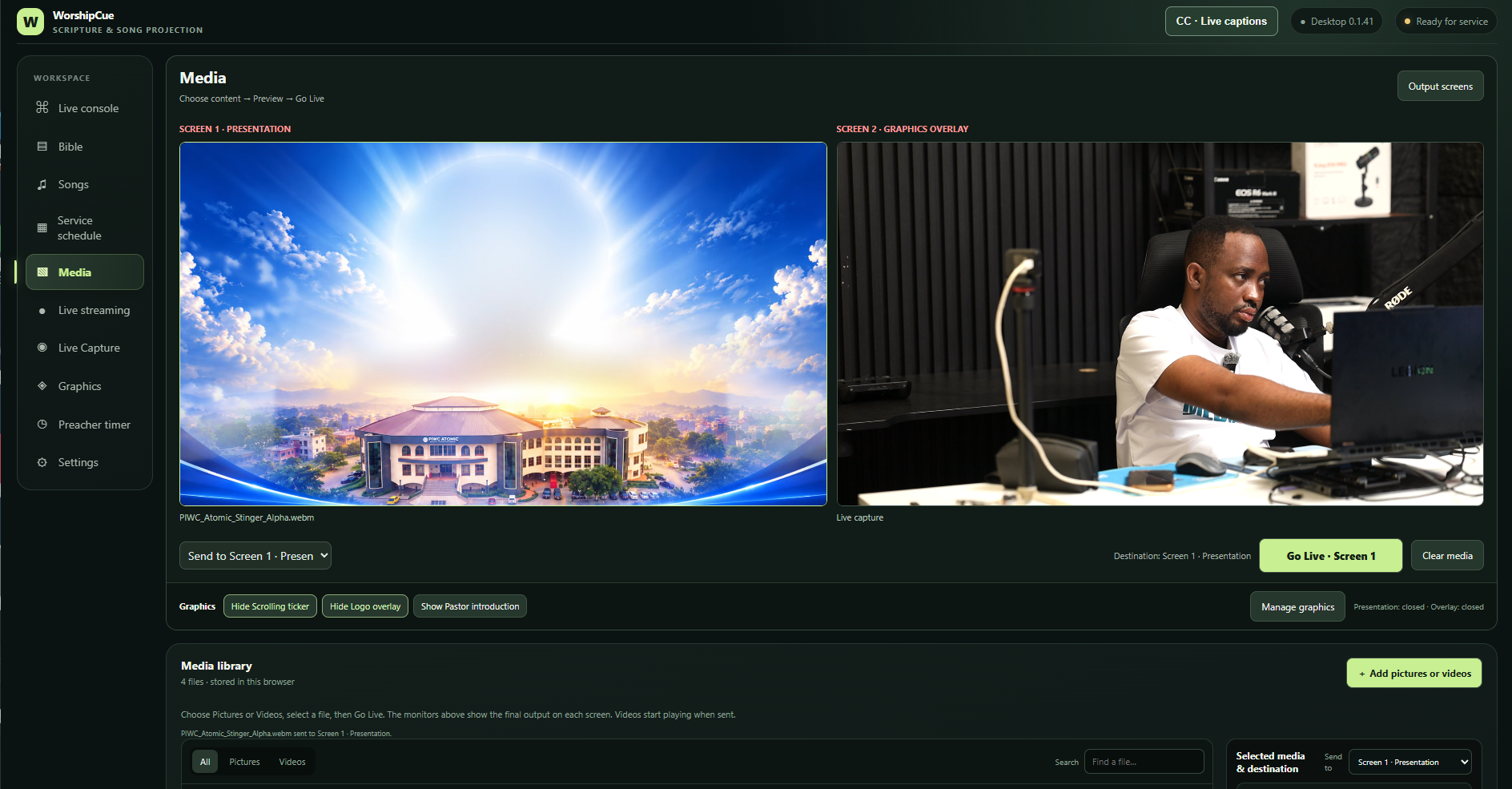Toggle Show Pastor introduction graphic
1512x789 pixels.
pyautogui.click(x=470, y=606)
